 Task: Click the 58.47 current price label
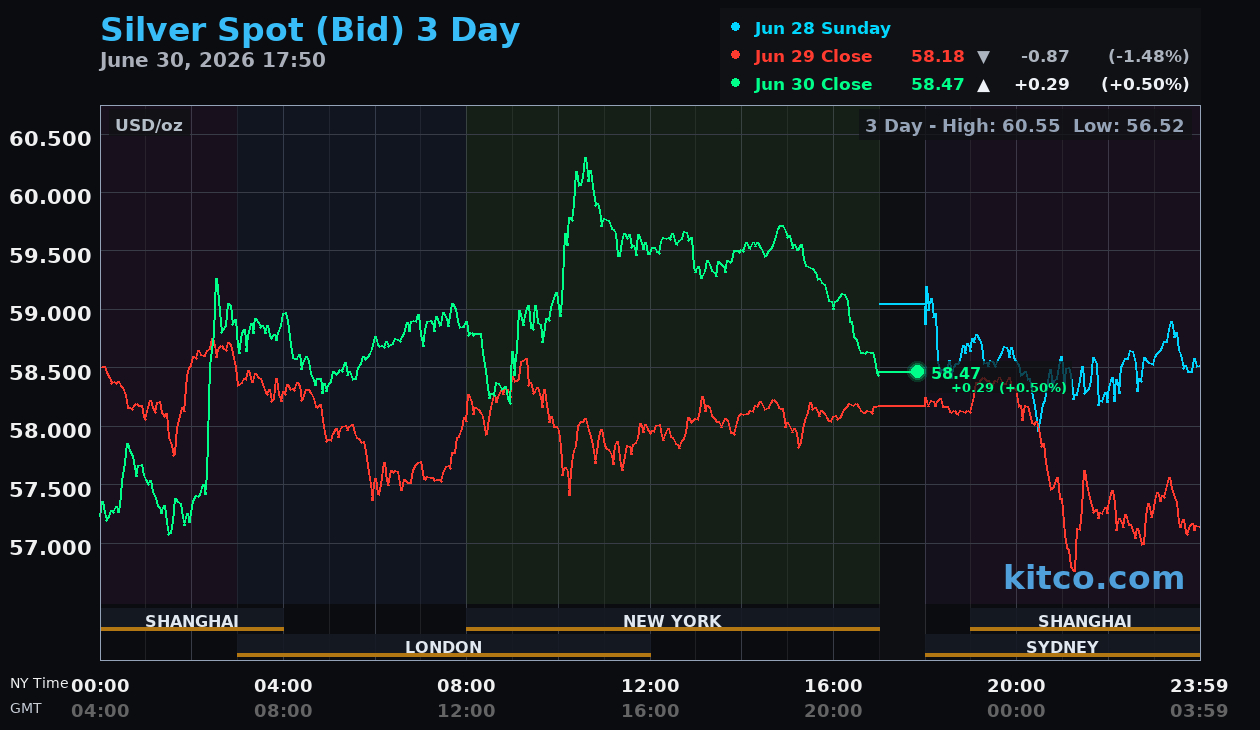[956, 373]
